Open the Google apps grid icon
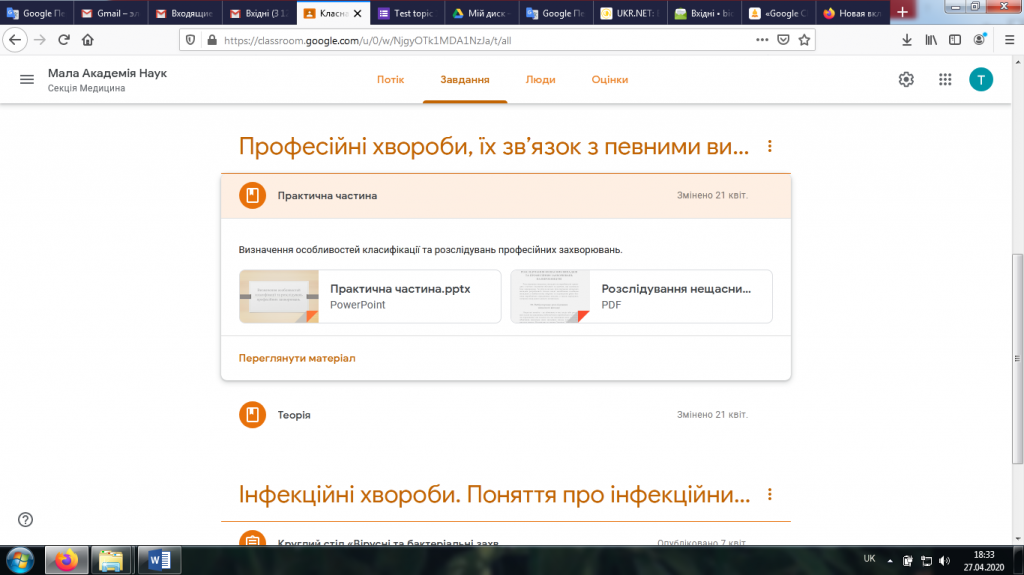This screenshot has width=1024, height=575. tap(945, 80)
